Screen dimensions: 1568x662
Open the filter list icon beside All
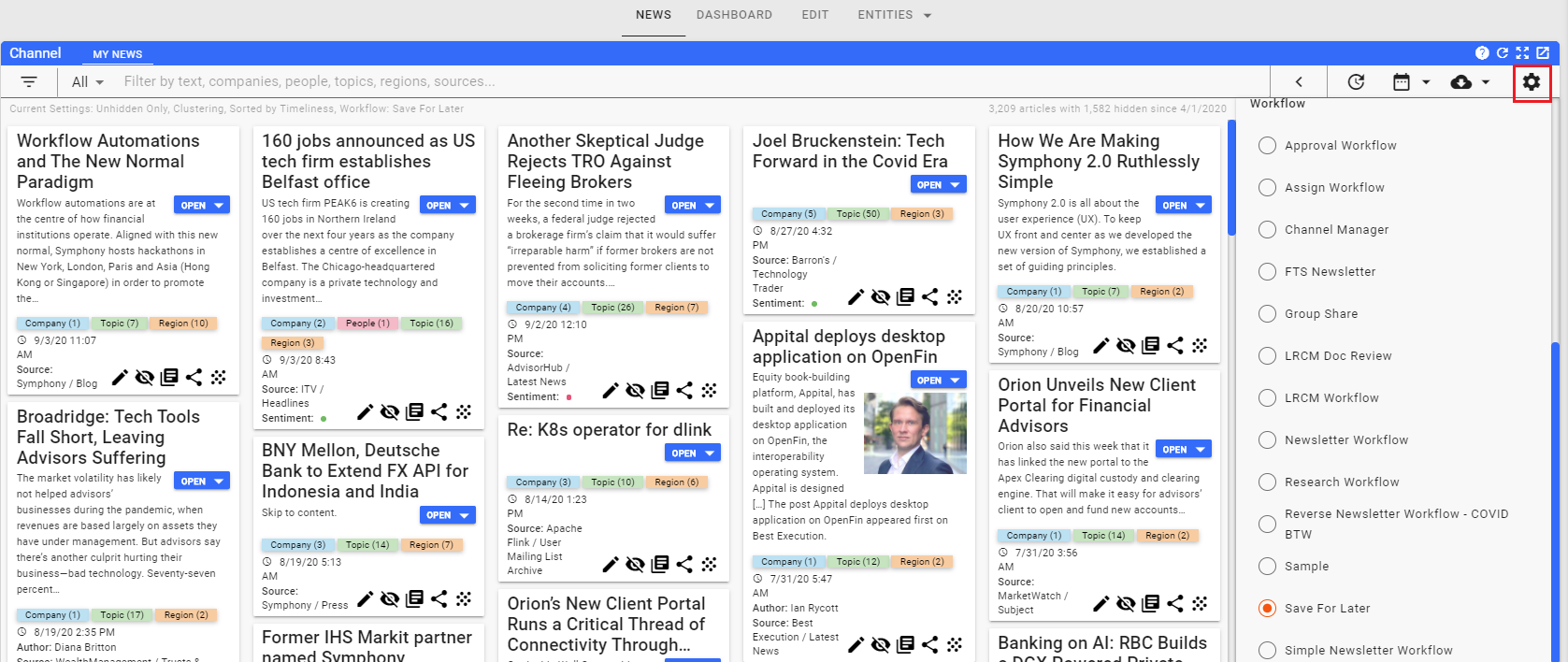pyautogui.click(x=29, y=82)
